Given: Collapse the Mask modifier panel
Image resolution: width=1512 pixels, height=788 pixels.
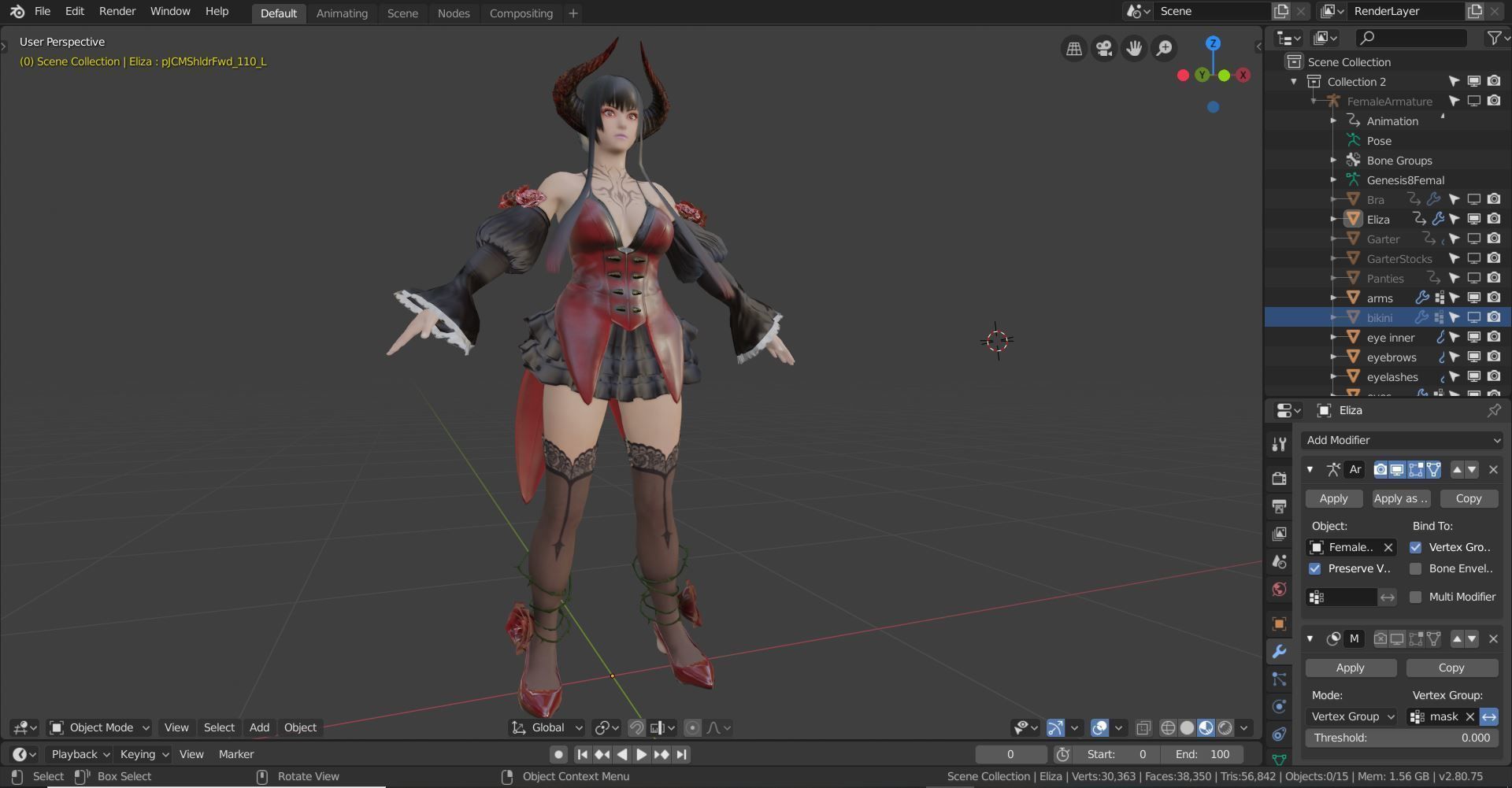Looking at the screenshot, I should click(1310, 638).
